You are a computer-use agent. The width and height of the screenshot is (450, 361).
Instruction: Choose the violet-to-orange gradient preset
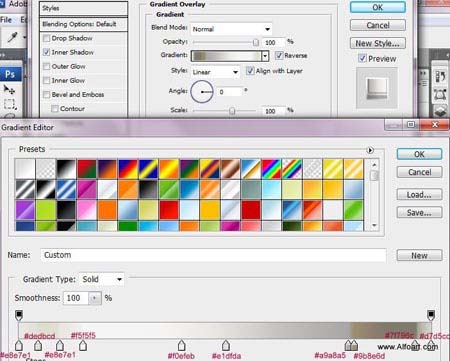[107, 169]
